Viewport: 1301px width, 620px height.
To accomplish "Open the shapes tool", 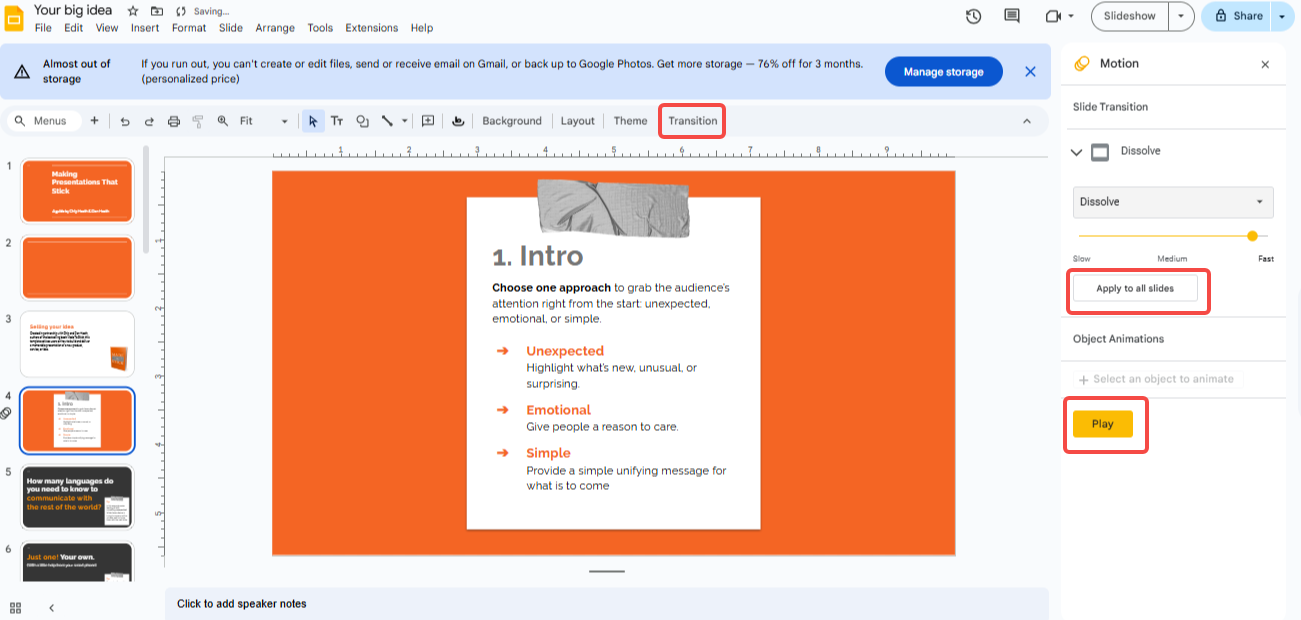I will [x=362, y=120].
